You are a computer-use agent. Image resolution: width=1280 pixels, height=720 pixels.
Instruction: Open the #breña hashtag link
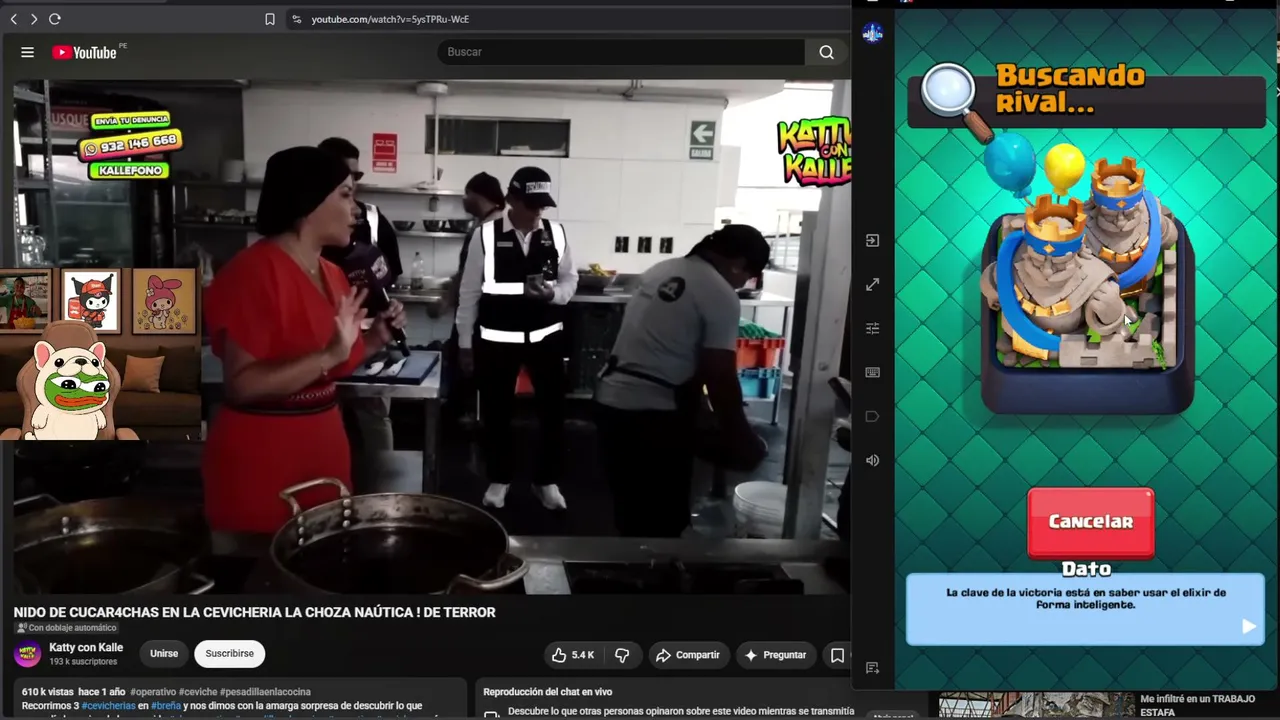tap(166, 705)
